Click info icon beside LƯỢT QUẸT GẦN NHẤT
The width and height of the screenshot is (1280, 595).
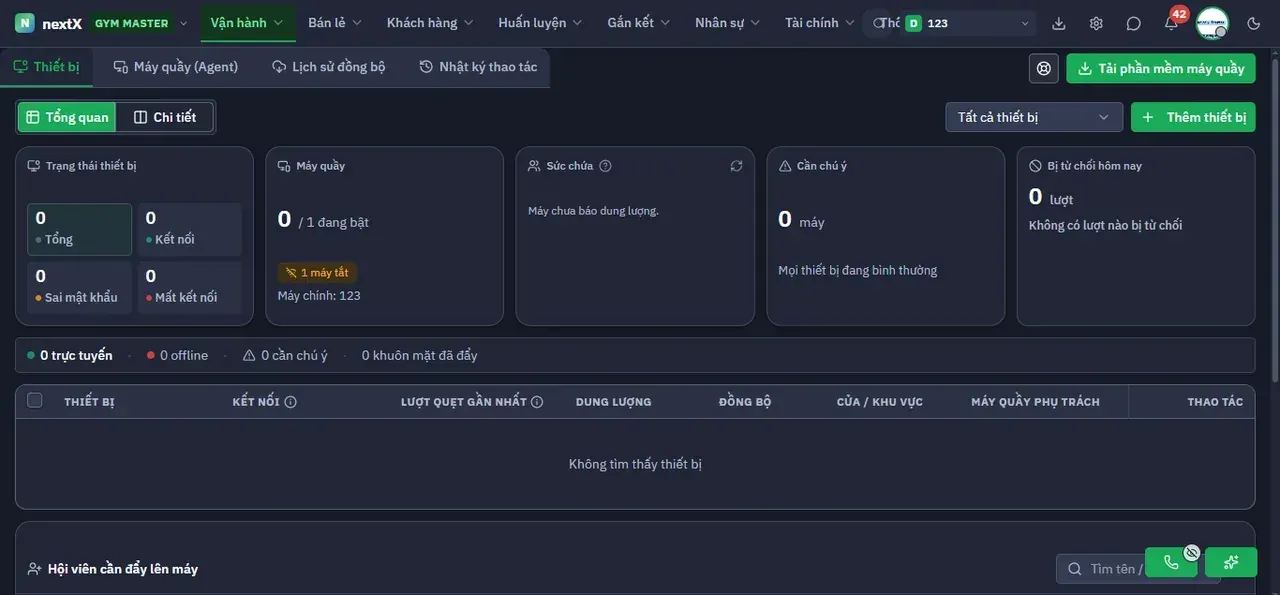[x=537, y=402]
